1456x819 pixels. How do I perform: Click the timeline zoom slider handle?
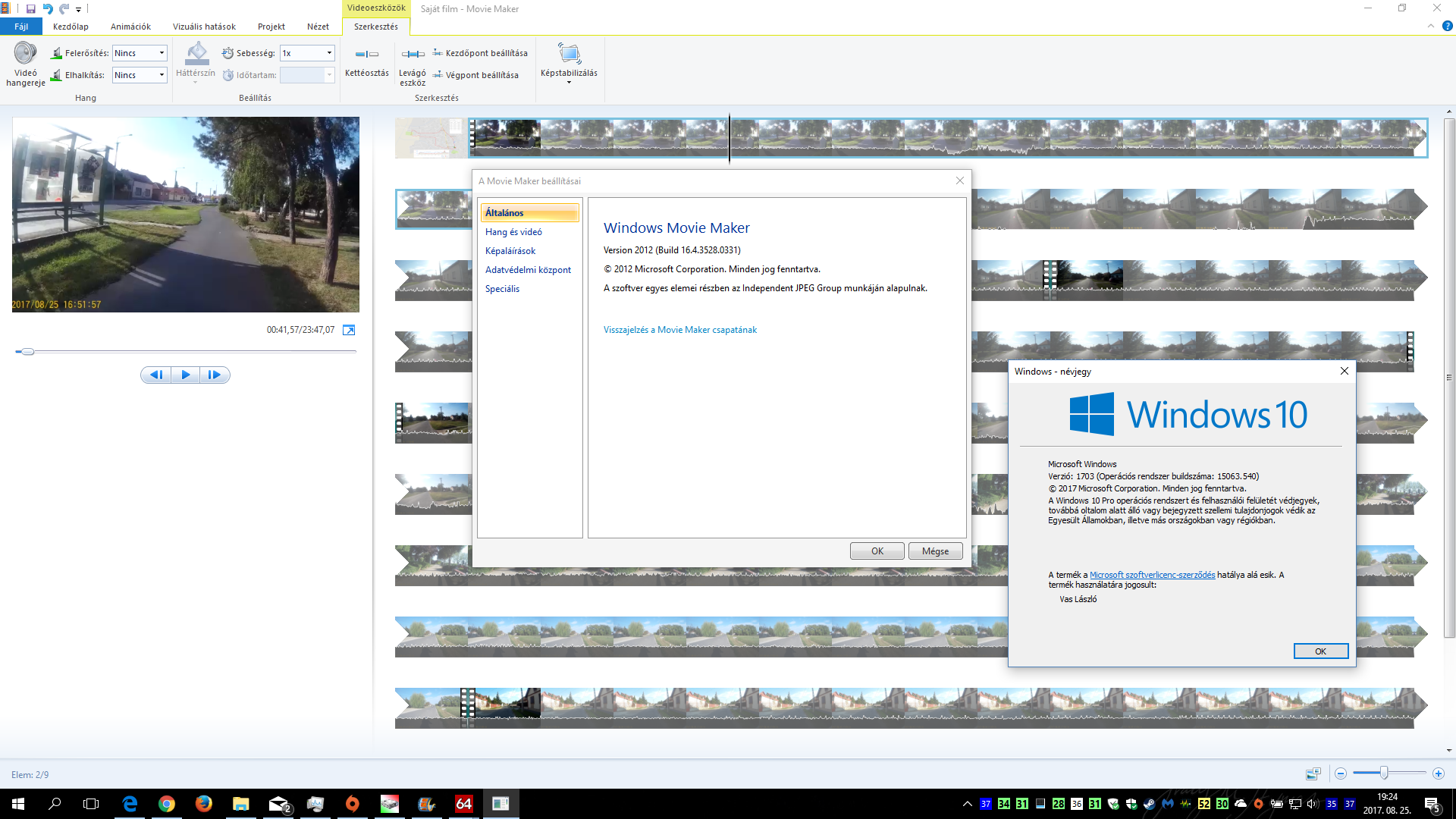coord(1384,773)
